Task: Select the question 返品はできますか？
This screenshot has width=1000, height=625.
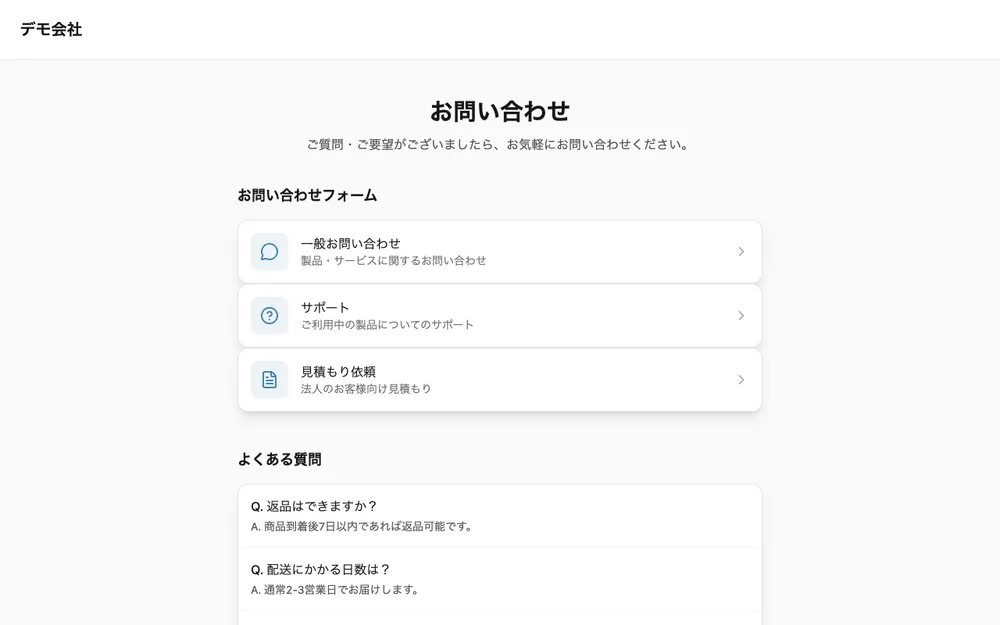Action: pos(314,506)
